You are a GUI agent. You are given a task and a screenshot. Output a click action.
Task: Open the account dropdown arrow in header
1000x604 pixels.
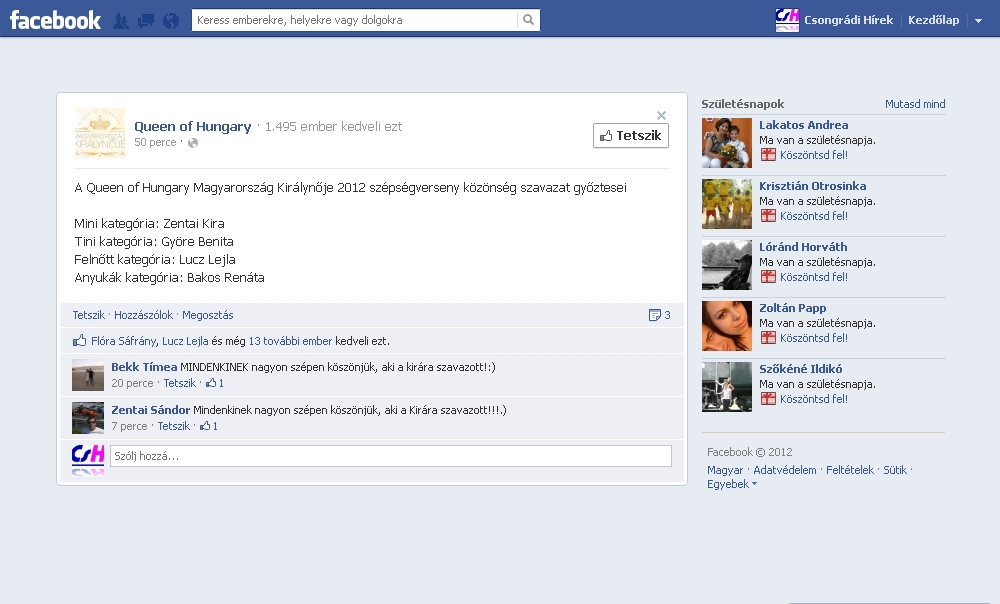pos(978,20)
